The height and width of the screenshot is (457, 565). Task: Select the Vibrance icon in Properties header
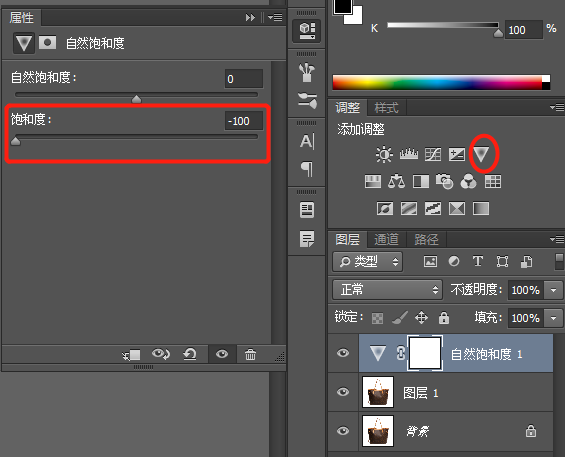click(x=24, y=43)
